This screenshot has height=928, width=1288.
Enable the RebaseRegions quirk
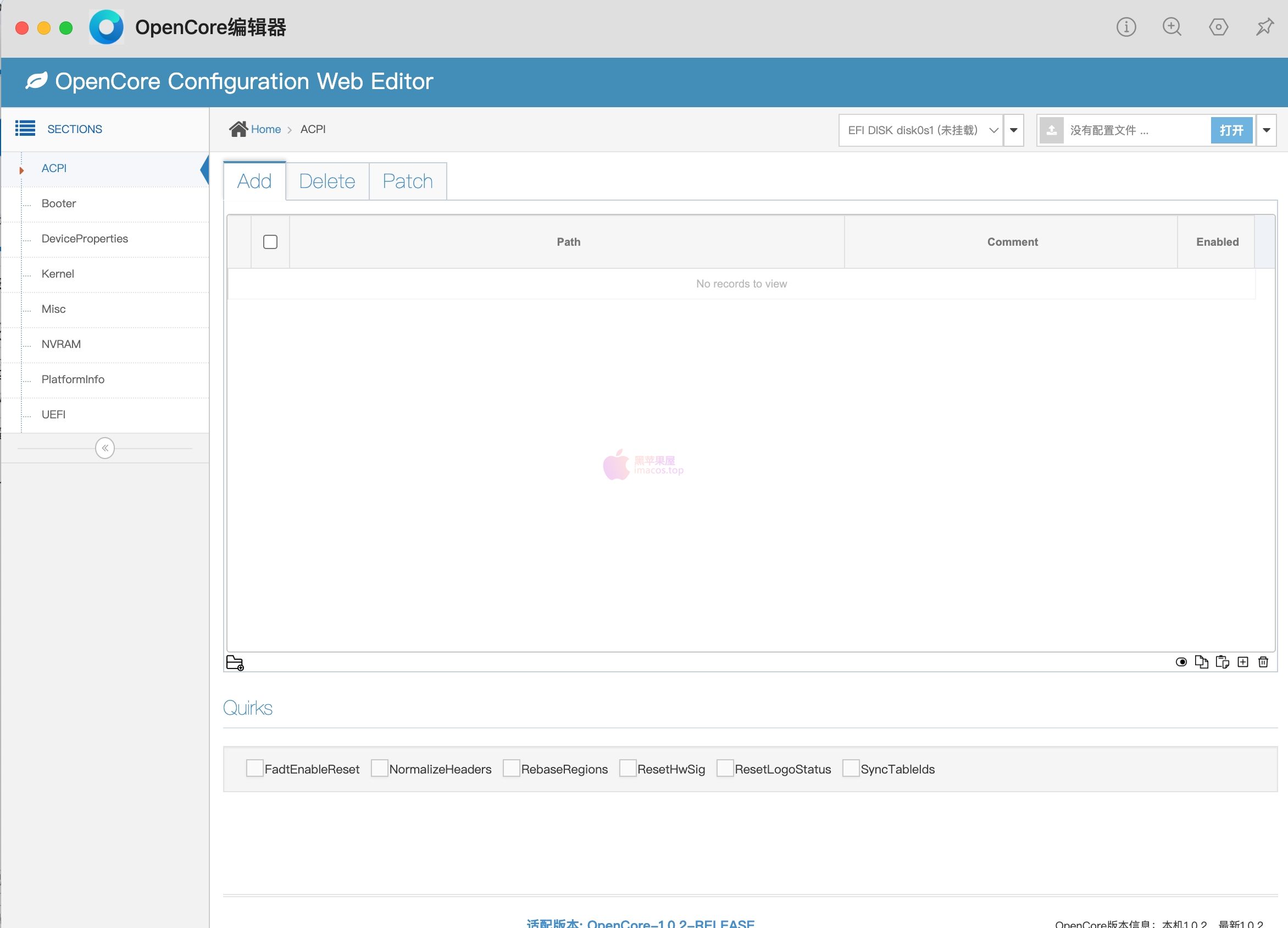[511, 768]
